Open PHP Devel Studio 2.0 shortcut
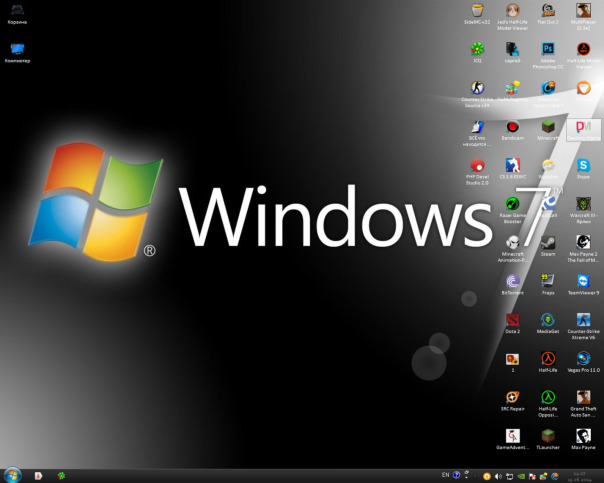The width and height of the screenshot is (604, 483). click(x=477, y=171)
